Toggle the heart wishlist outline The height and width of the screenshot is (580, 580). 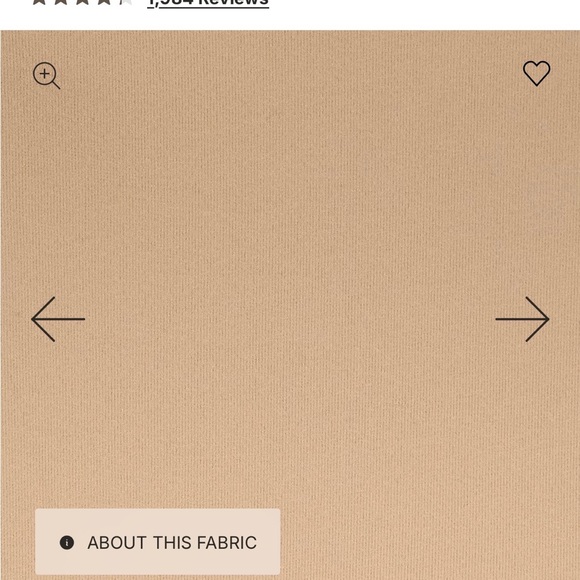click(536, 73)
